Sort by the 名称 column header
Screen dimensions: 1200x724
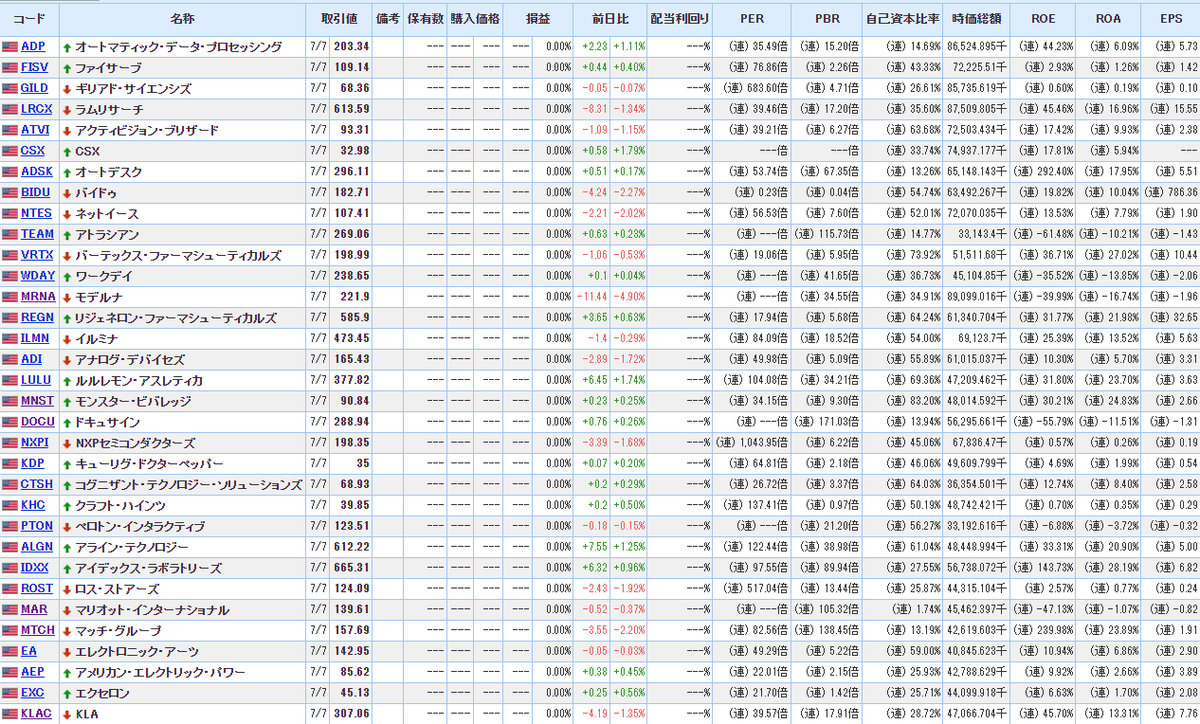pos(183,19)
